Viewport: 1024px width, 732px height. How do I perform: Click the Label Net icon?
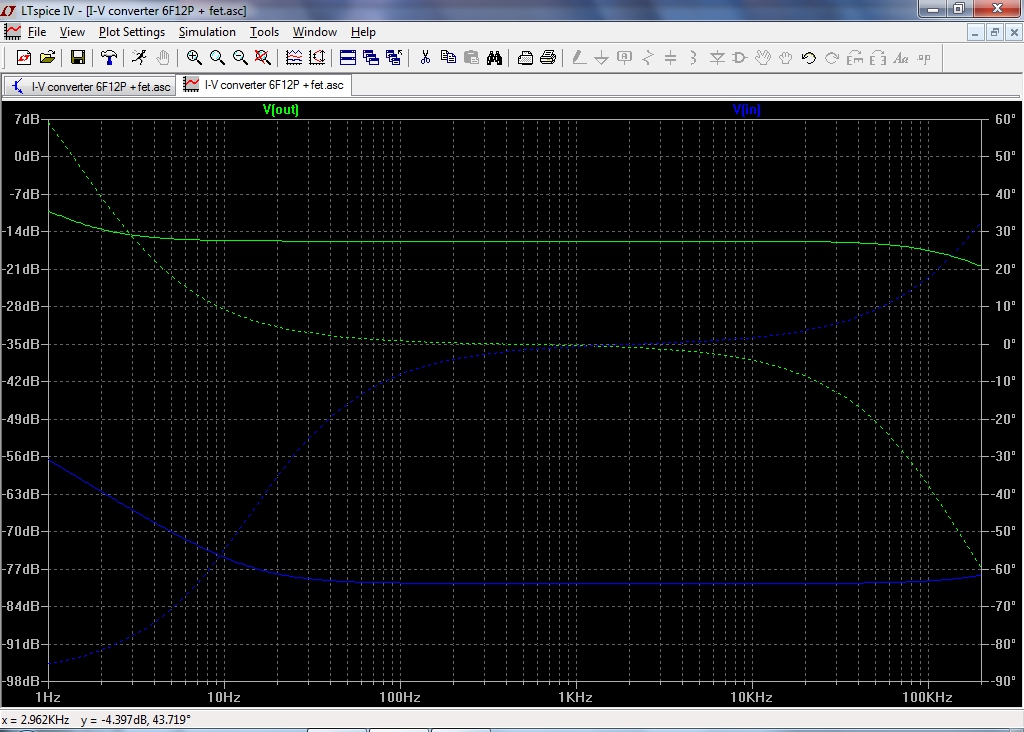point(624,58)
